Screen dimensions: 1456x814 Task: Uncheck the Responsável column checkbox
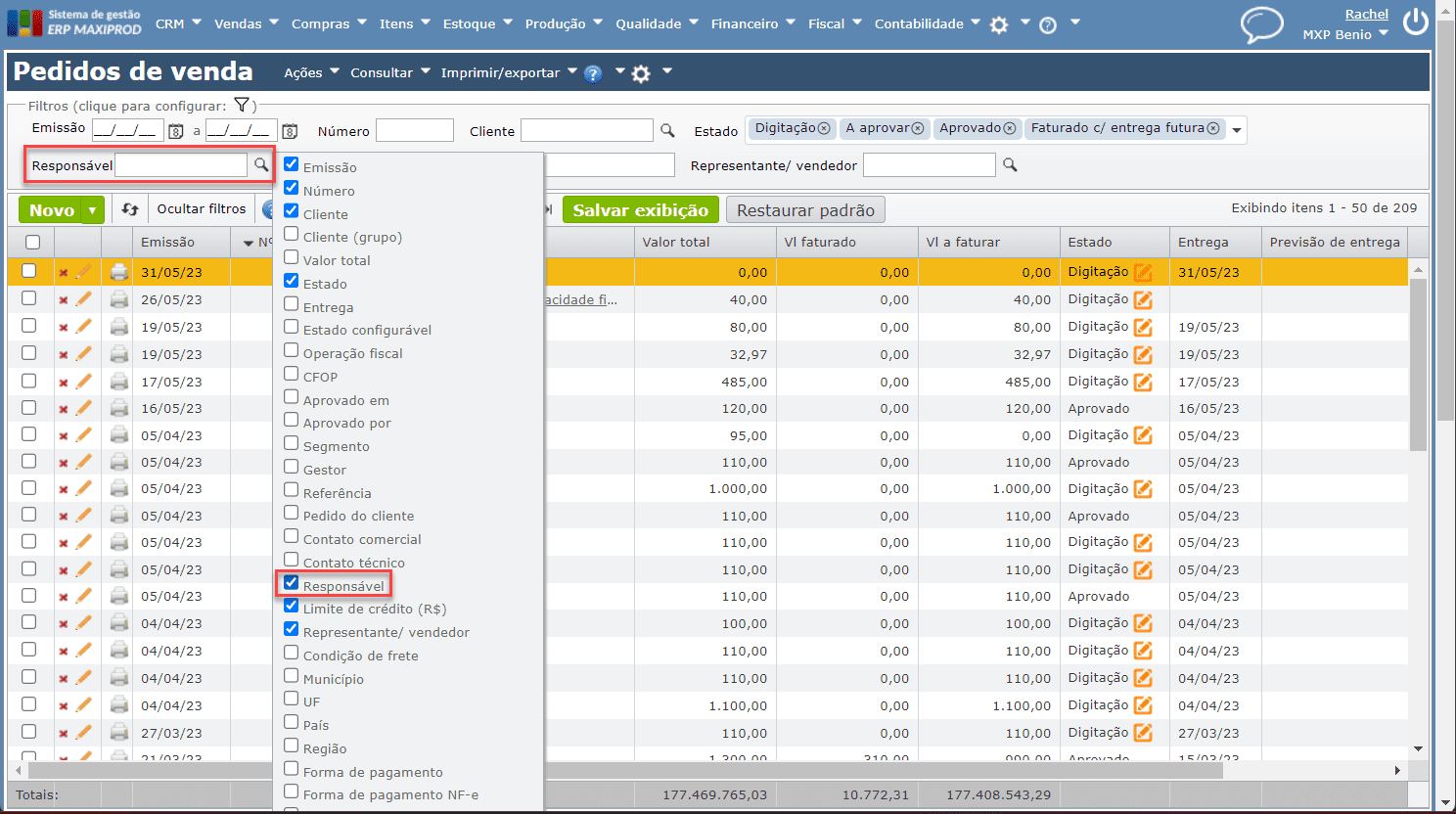(x=292, y=583)
